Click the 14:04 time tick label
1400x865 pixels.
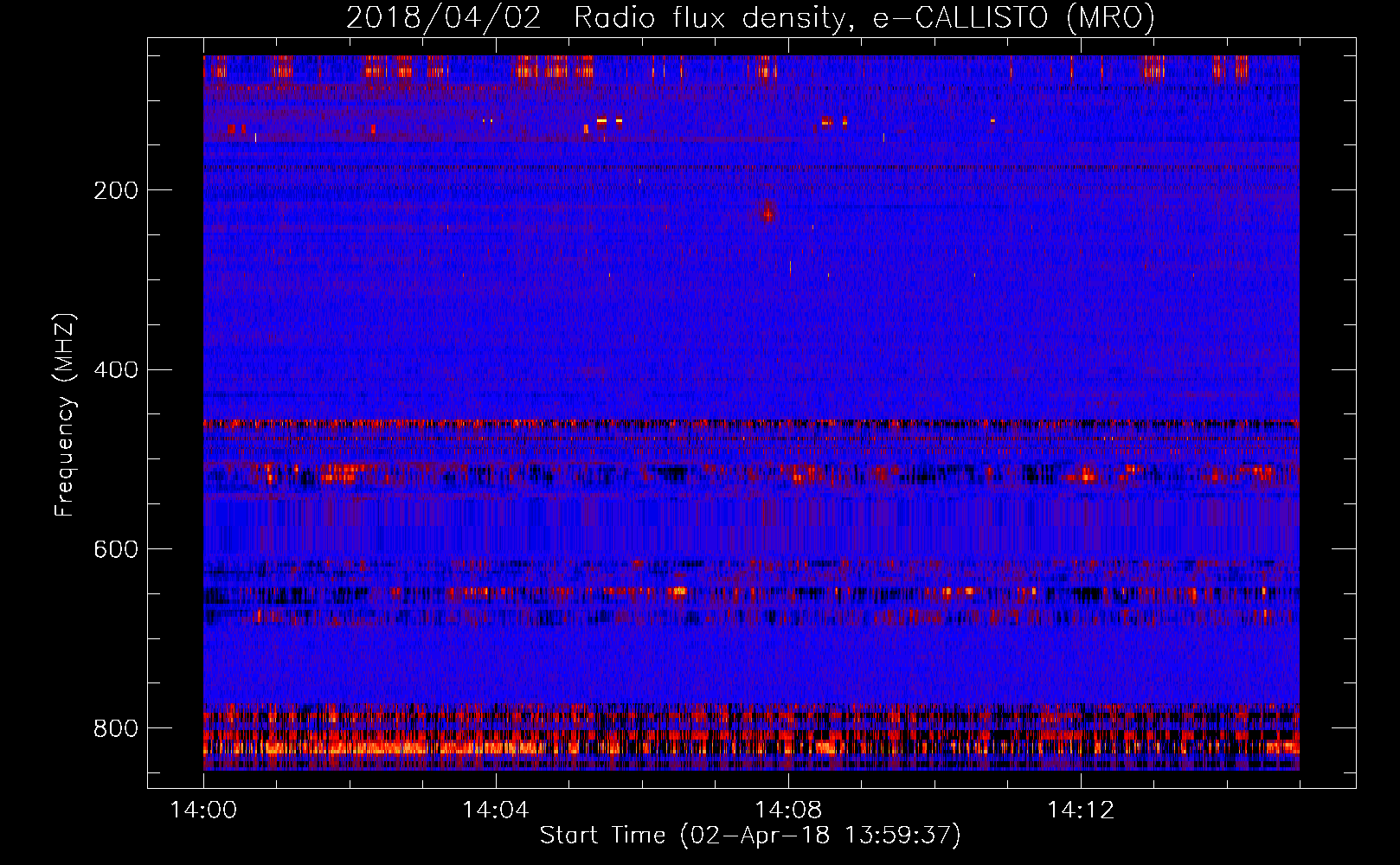496,810
